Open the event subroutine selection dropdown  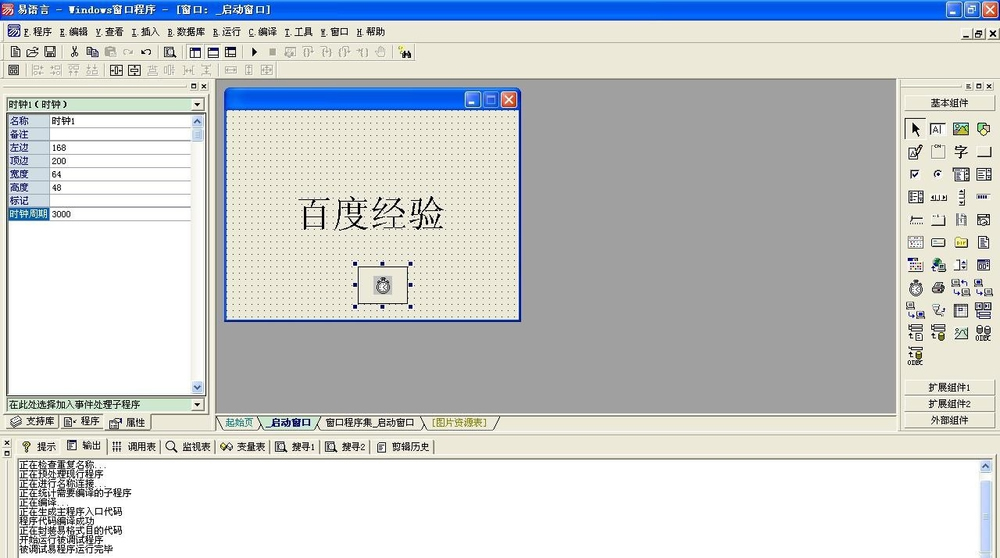[197, 404]
